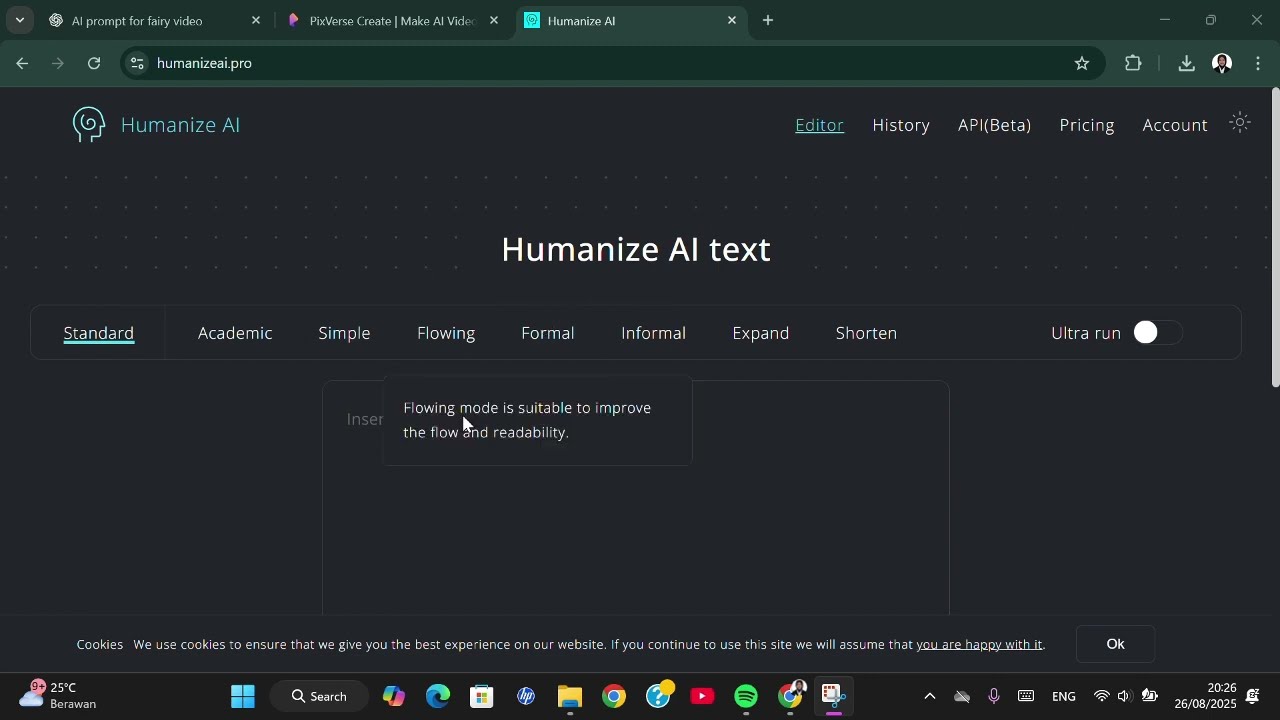Click the Humanize AI brand name link
Viewport: 1280px width, 720px height.
click(x=181, y=125)
